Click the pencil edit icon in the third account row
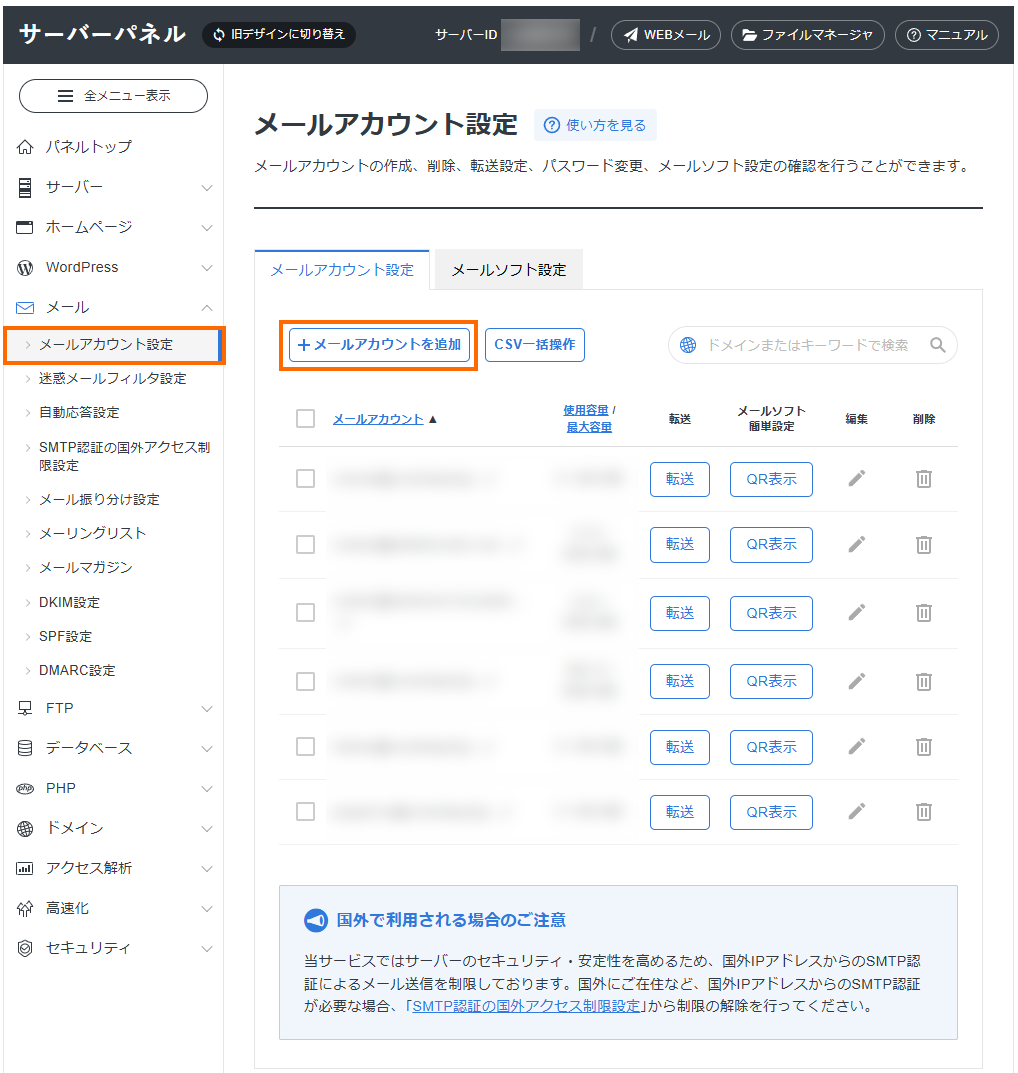This screenshot has height=1073, width=1018. tap(857, 612)
